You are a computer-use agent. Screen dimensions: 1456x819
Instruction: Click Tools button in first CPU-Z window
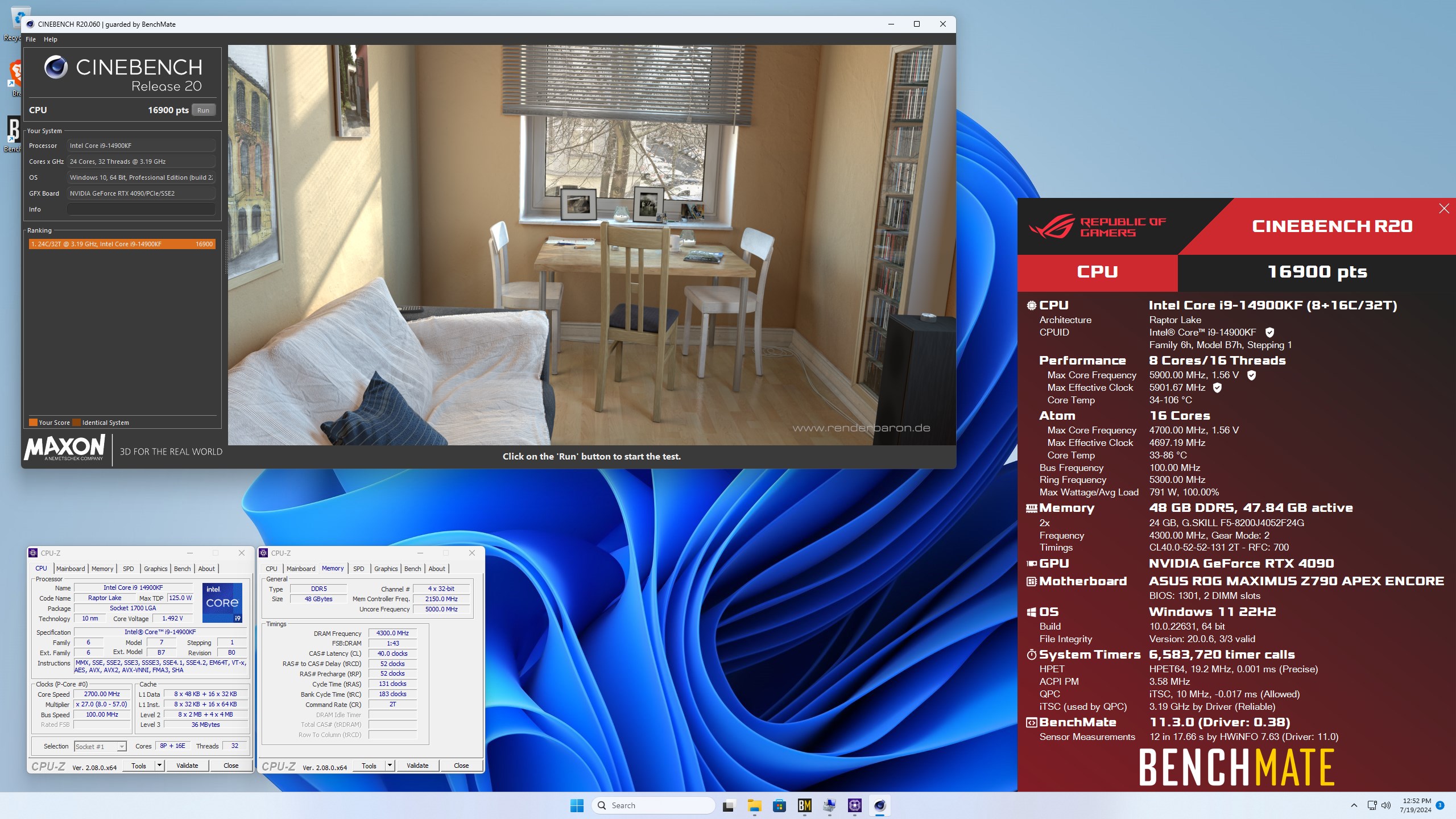[x=139, y=766]
